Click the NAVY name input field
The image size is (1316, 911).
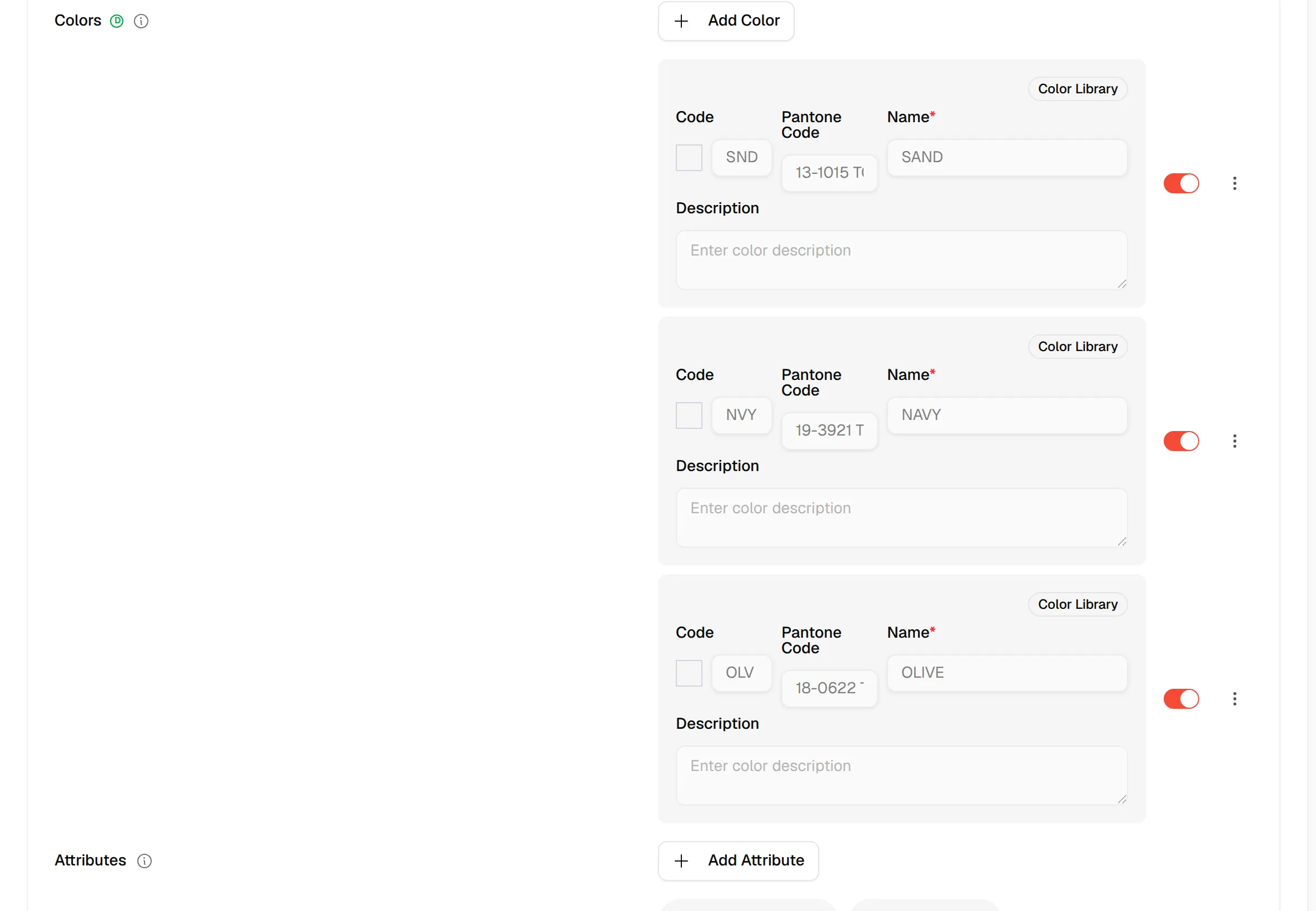click(x=1007, y=416)
